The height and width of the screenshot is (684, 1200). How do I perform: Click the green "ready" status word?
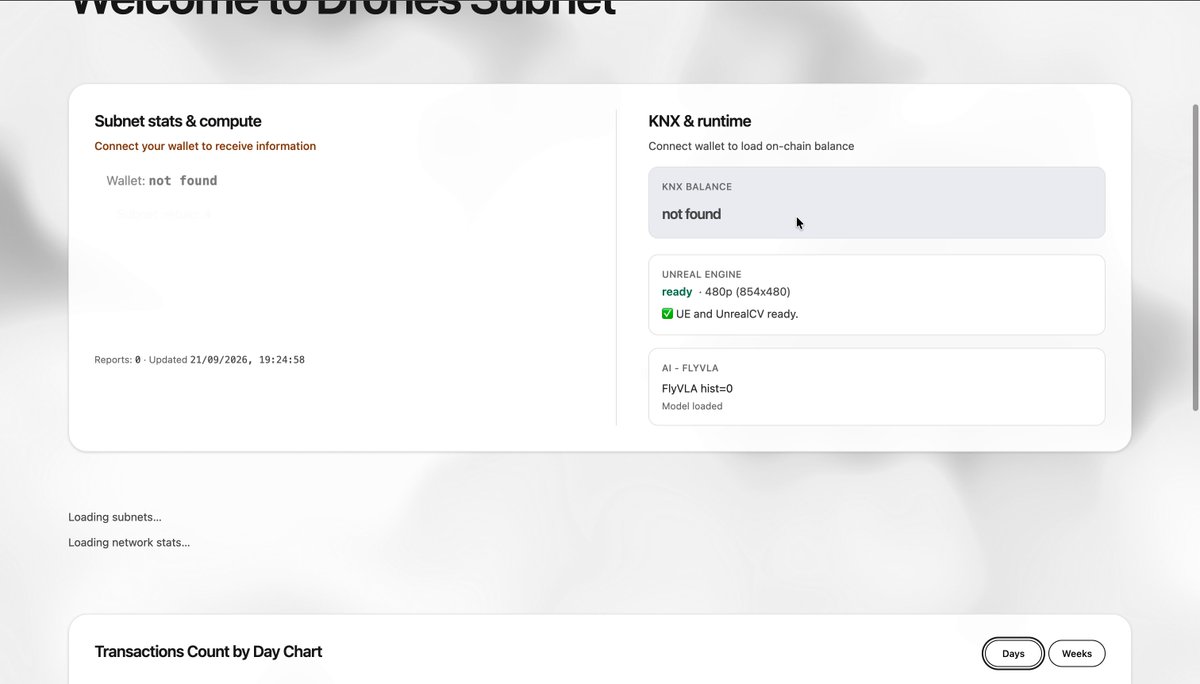(677, 292)
